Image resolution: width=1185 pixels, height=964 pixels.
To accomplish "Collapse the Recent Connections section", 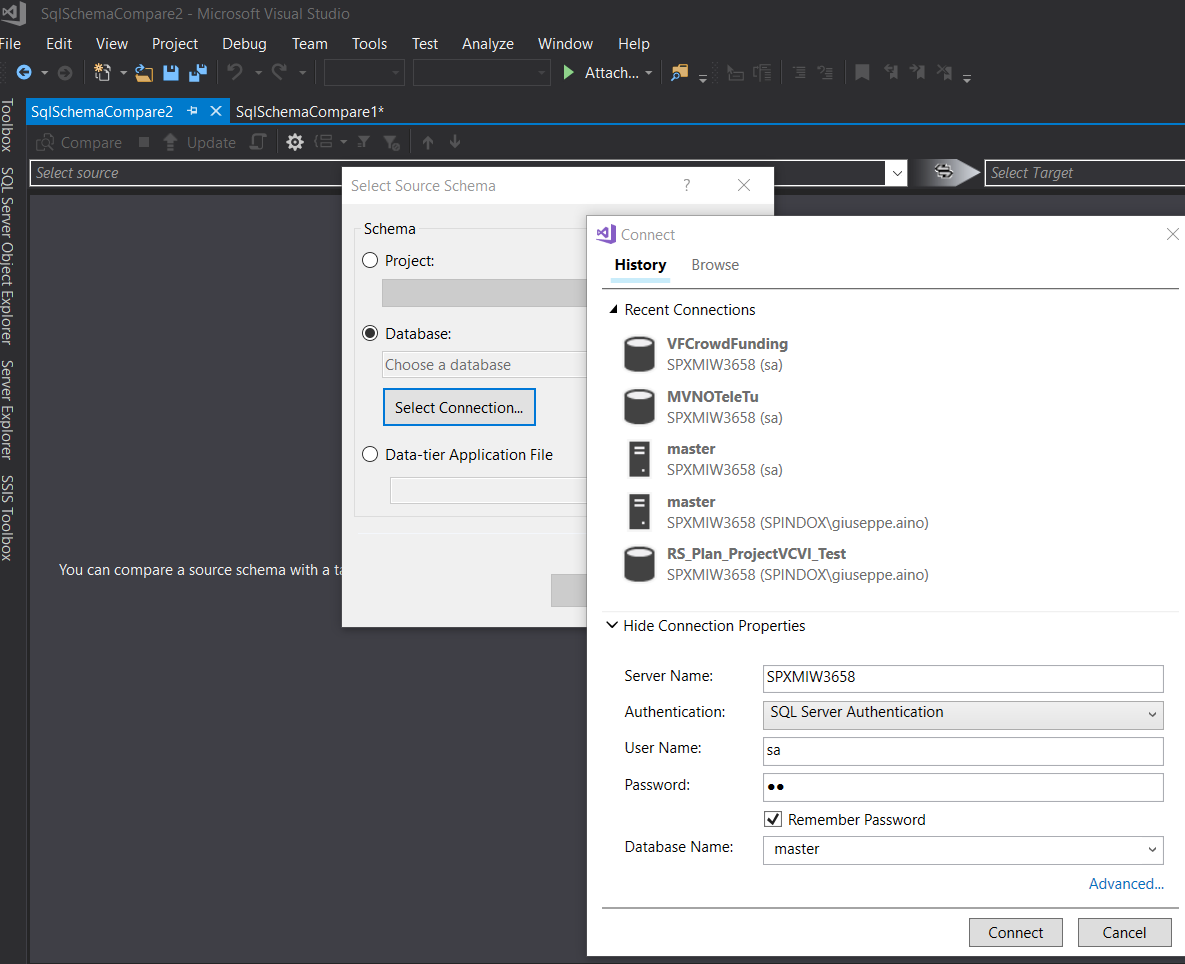I will tap(614, 310).
